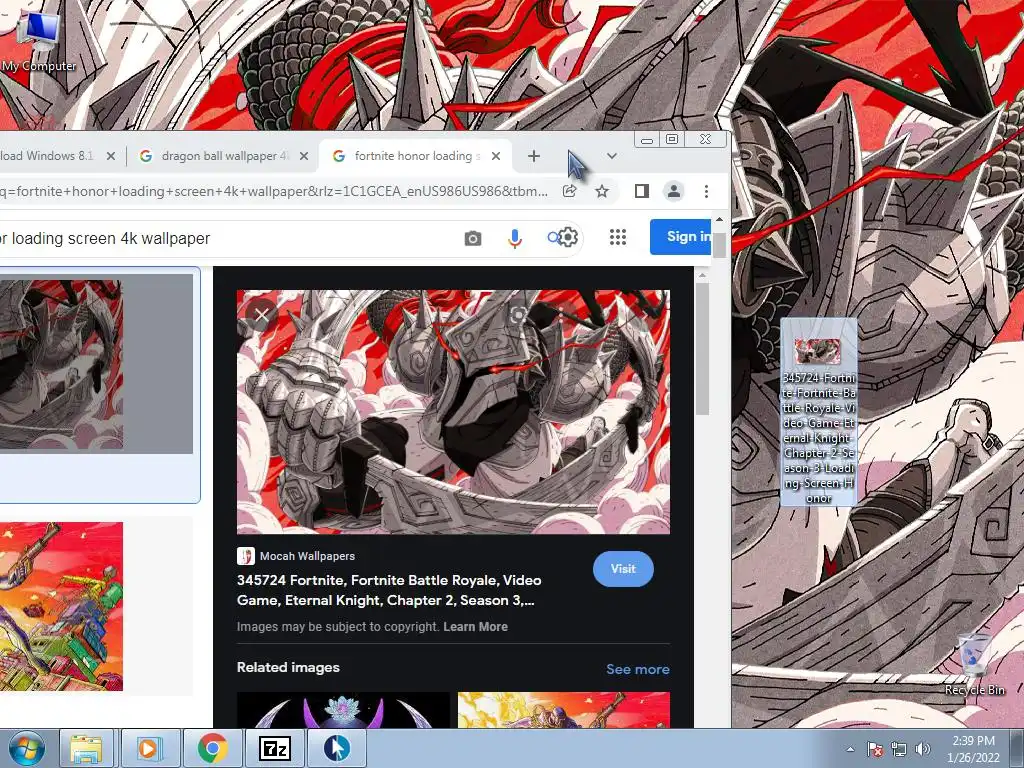The height and width of the screenshot is (768, 1024).
Task: Open the 345724 Fortnite title link
Action: [389, 590]
